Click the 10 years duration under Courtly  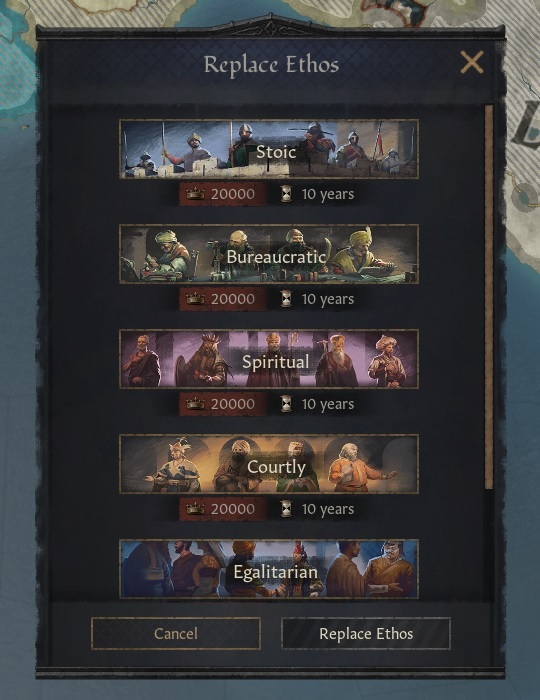tap(328, 509)
